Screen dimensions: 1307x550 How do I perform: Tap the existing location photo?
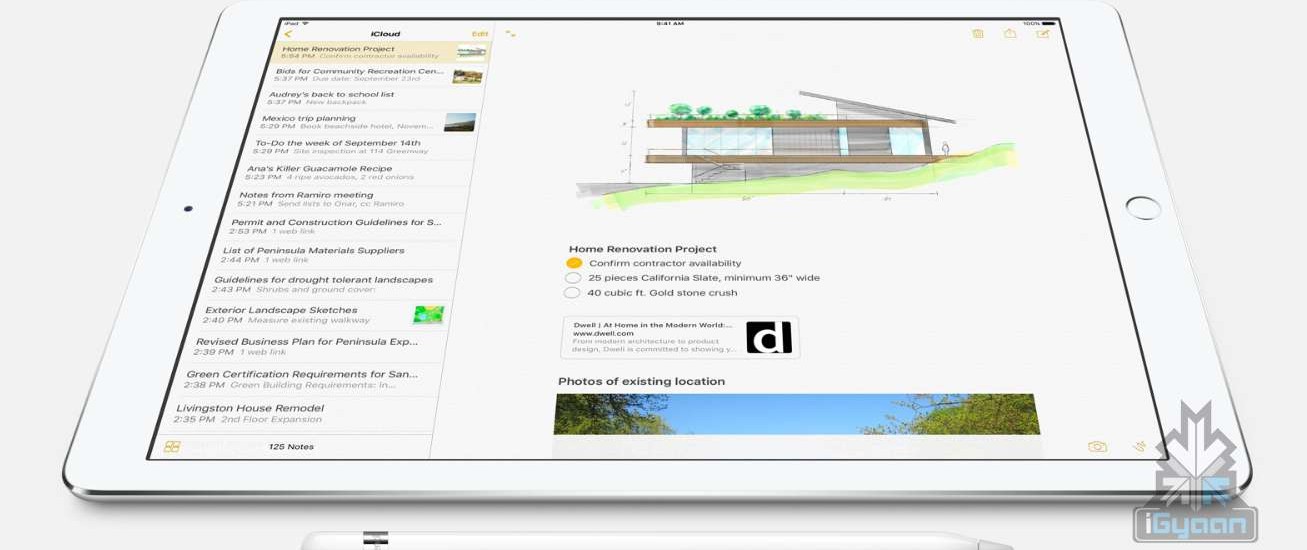coord(795,415)
